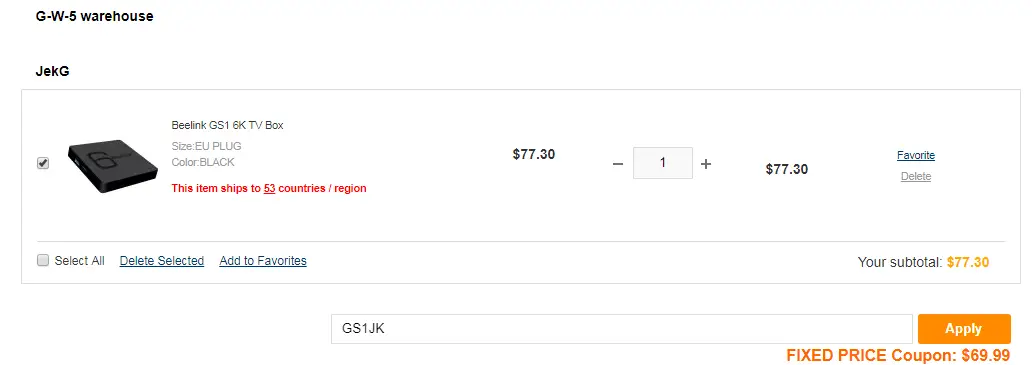The width and height of the screenshot is (1032, 365).
Task: Focus the coupon code field containing GS1JK
Action: click(621, 329)
